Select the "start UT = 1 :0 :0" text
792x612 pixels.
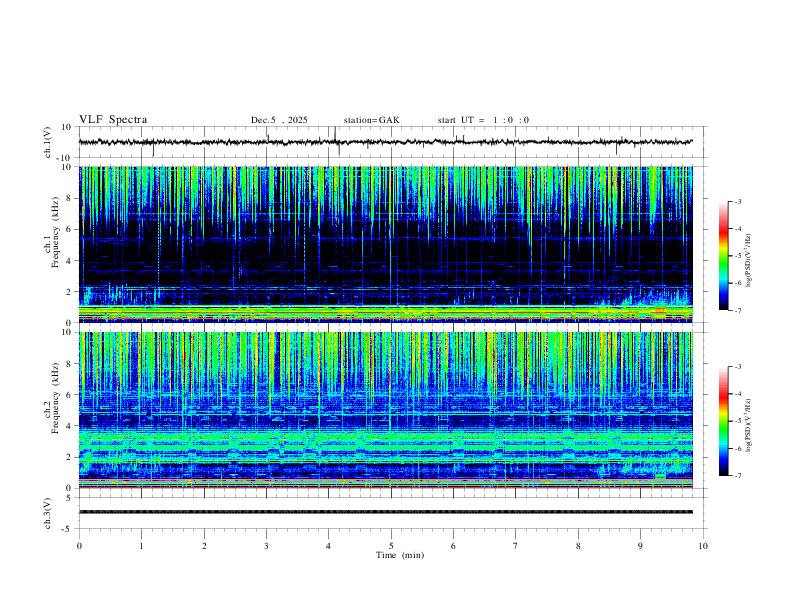point(483,120)
